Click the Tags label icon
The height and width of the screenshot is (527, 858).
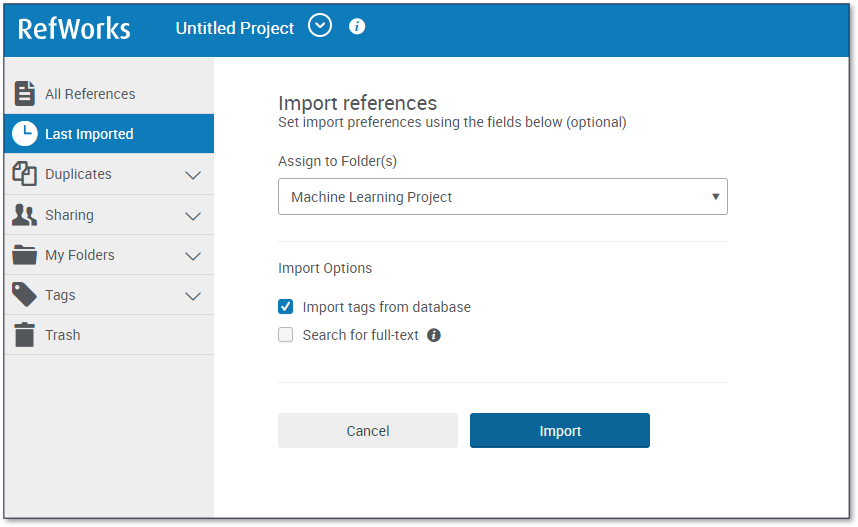25,295
